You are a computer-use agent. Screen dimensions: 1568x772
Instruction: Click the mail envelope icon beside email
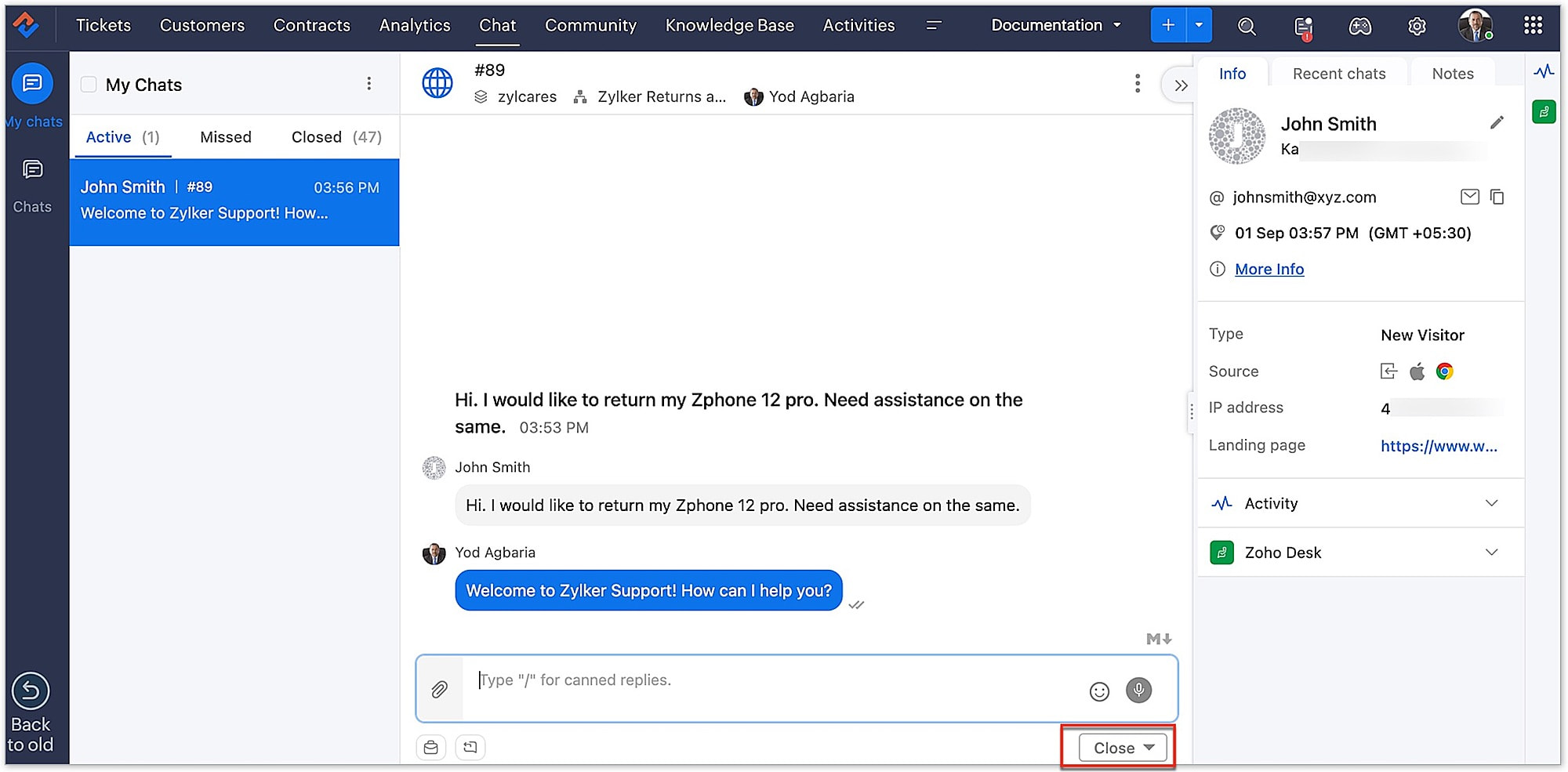1469,197
